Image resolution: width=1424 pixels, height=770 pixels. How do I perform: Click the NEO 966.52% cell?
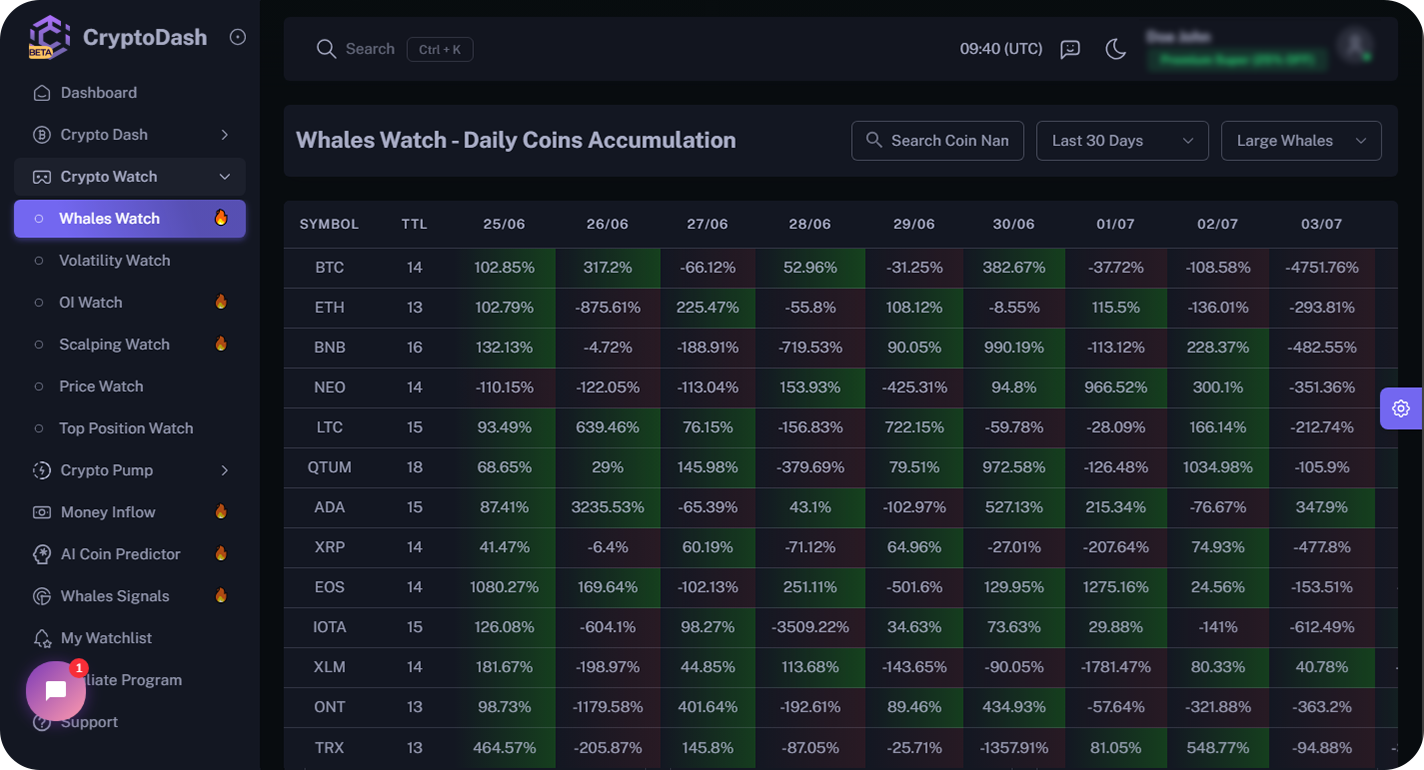pos(1116,388)
